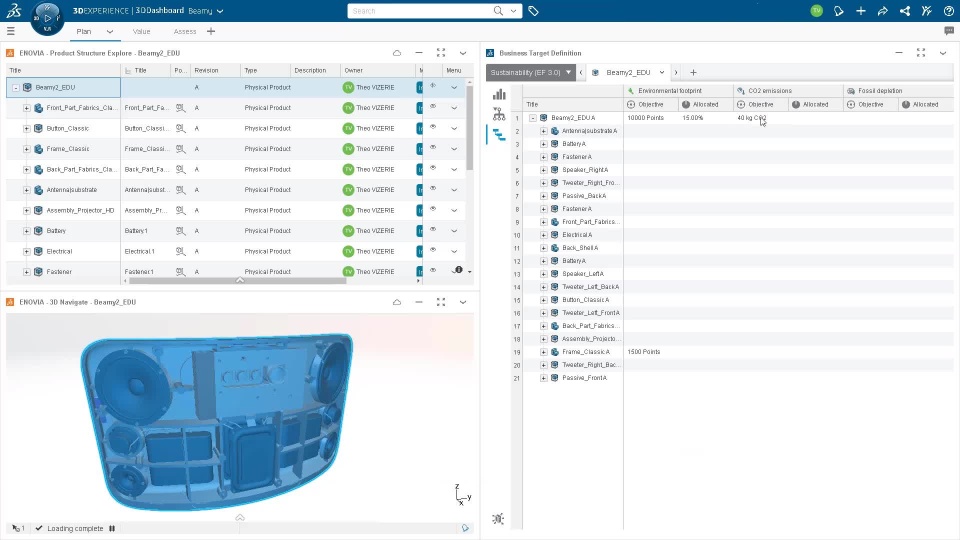Open the chat comments icon
Screen dimensions: 960x540
[x=949, y=31]
